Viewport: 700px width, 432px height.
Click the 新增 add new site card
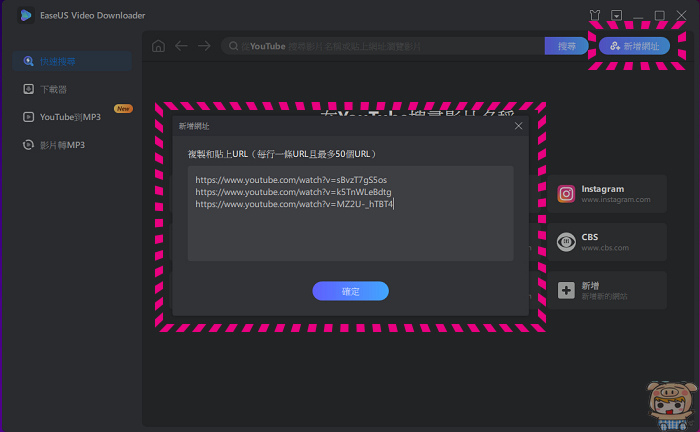607,290
